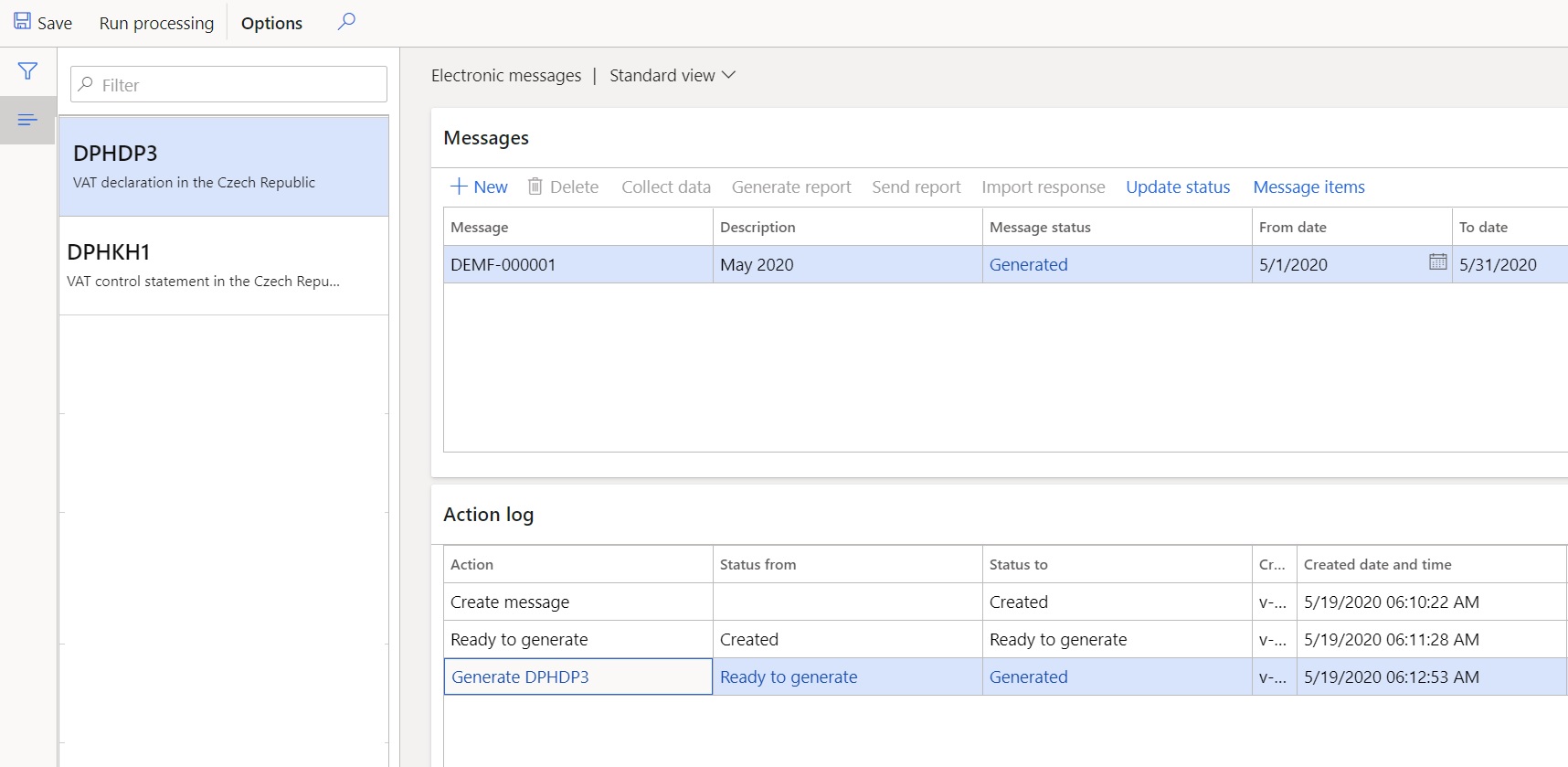
Task: Click the magnifier inside the Filter box
Action: (x=86, y=84)
